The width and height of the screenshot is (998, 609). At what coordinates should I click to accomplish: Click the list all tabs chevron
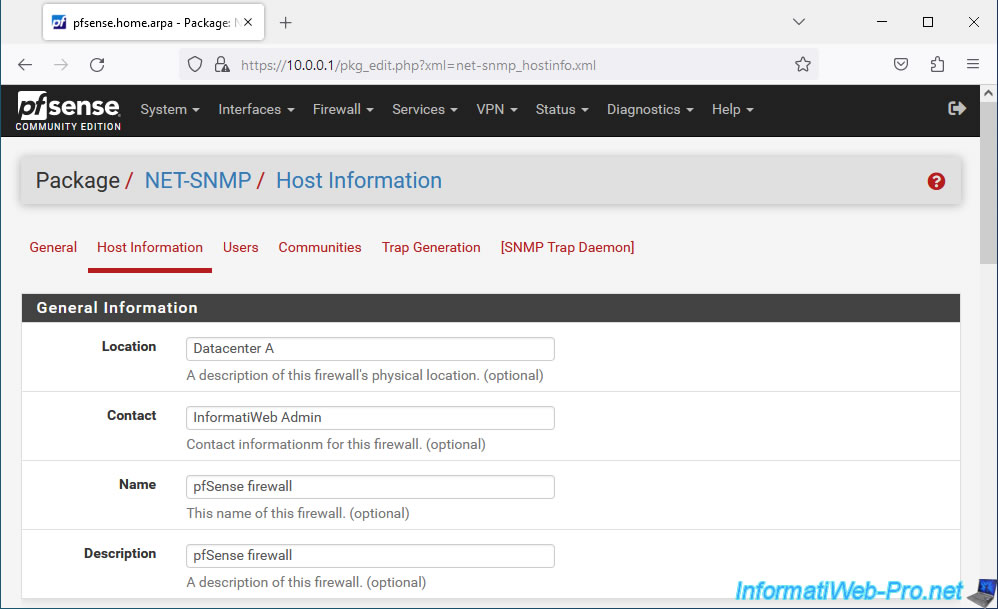[799, 22]
